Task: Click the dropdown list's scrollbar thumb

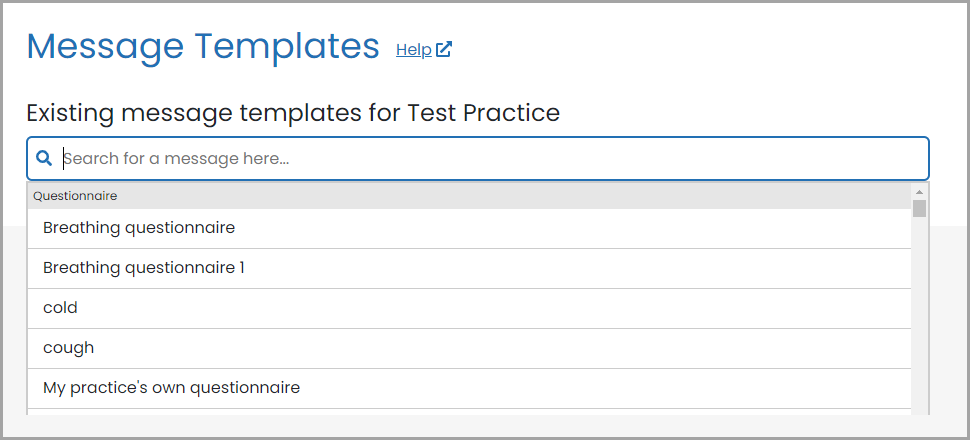Action: (x=919, y=209)
